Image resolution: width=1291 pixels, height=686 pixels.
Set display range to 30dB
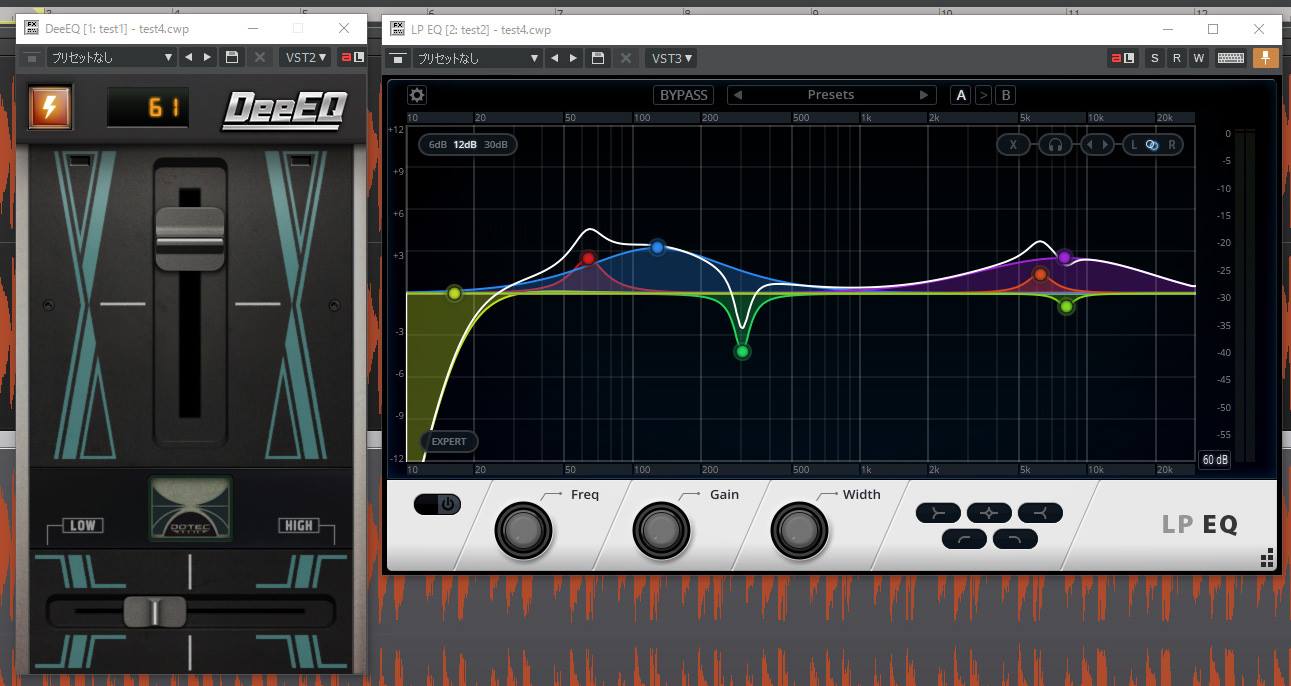(x=496, y=145)
